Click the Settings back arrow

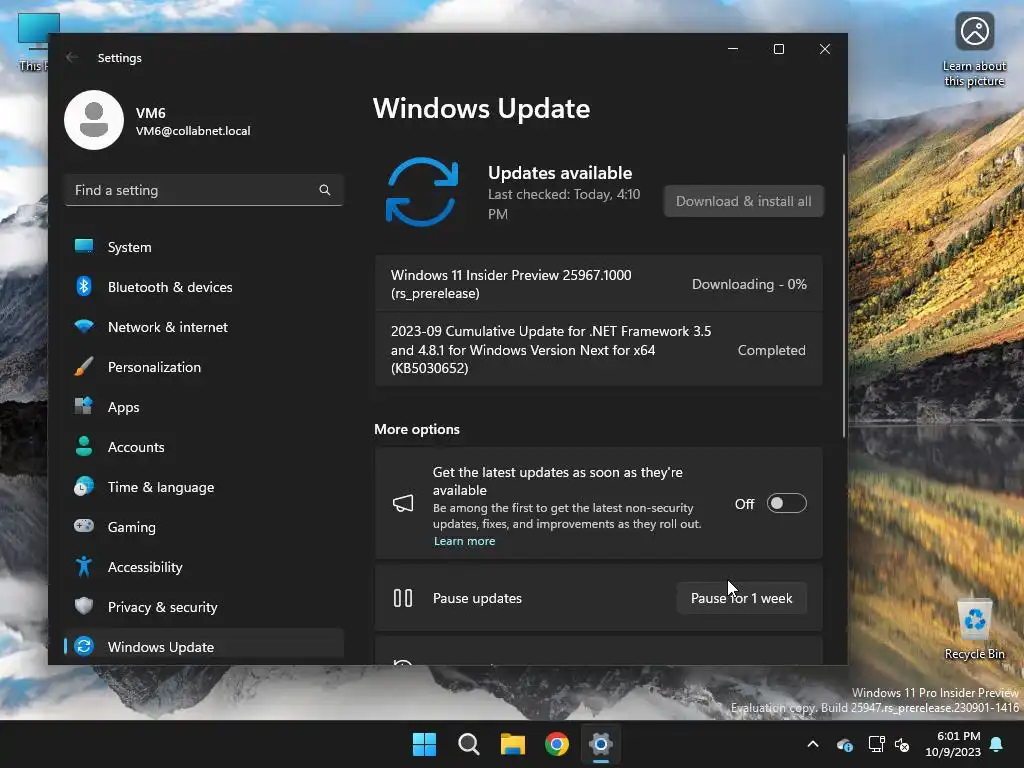[72, 57]
